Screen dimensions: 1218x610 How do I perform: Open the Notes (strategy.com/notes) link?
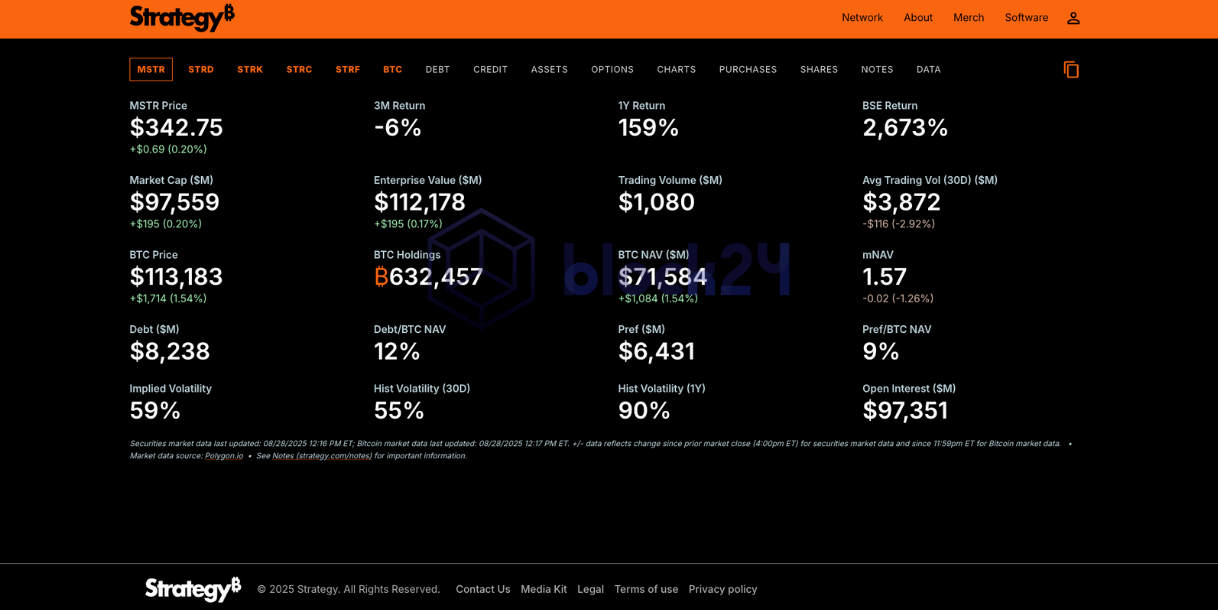click(322, 456)
